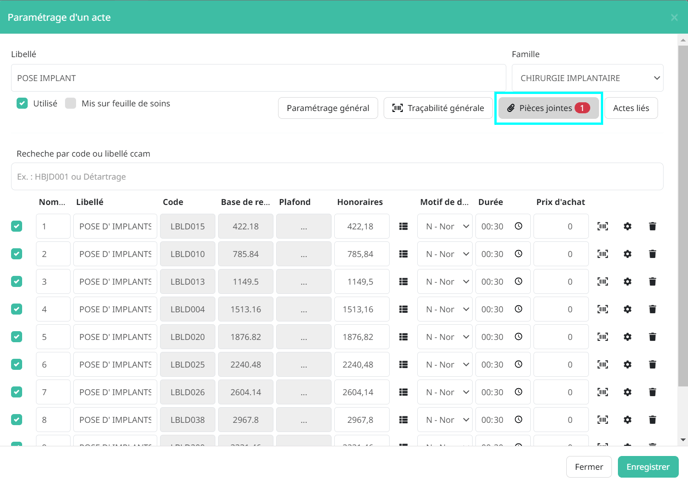Viewport: 688px width, 485px height.
Task: Open Motif dropdown for row LBLD015
Action: (x=445, y=226)
